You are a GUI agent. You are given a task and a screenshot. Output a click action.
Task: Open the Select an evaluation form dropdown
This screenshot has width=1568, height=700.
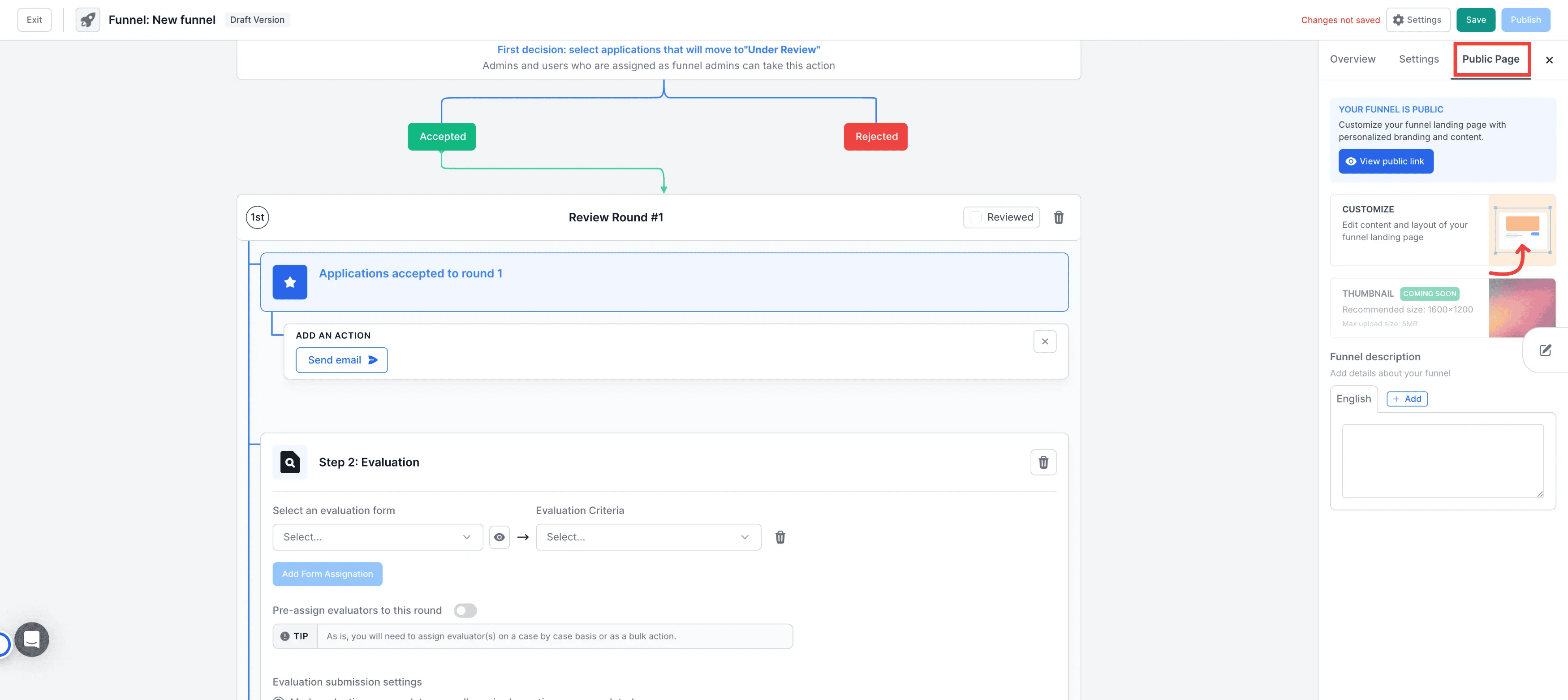pyautogui.click(x=377, y=537)
